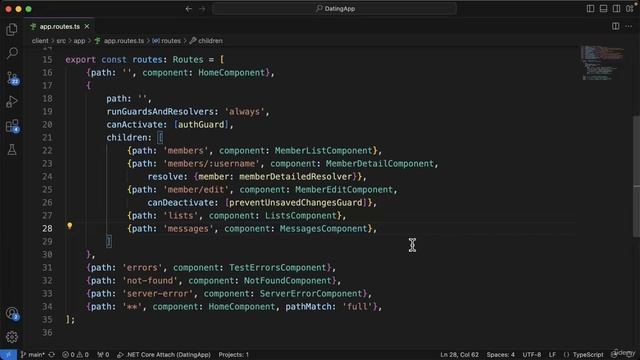Click MemberEditComponent on line 25
Screen dimensions: 640x360
[344, 189]
